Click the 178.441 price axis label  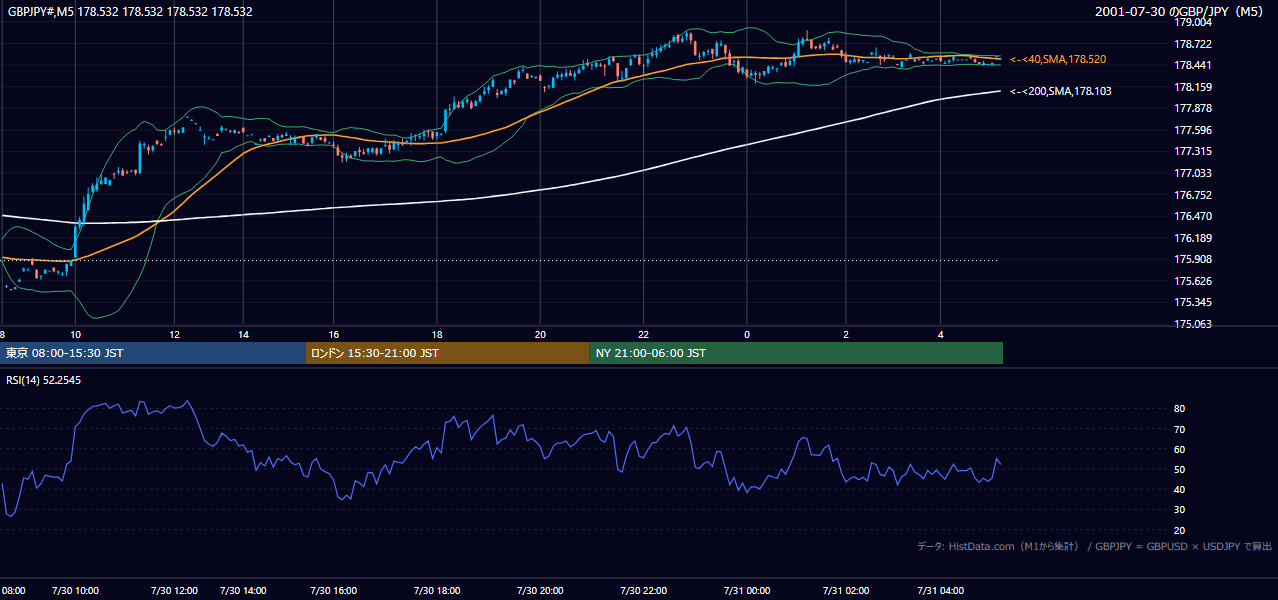[x=1191, y=66]
